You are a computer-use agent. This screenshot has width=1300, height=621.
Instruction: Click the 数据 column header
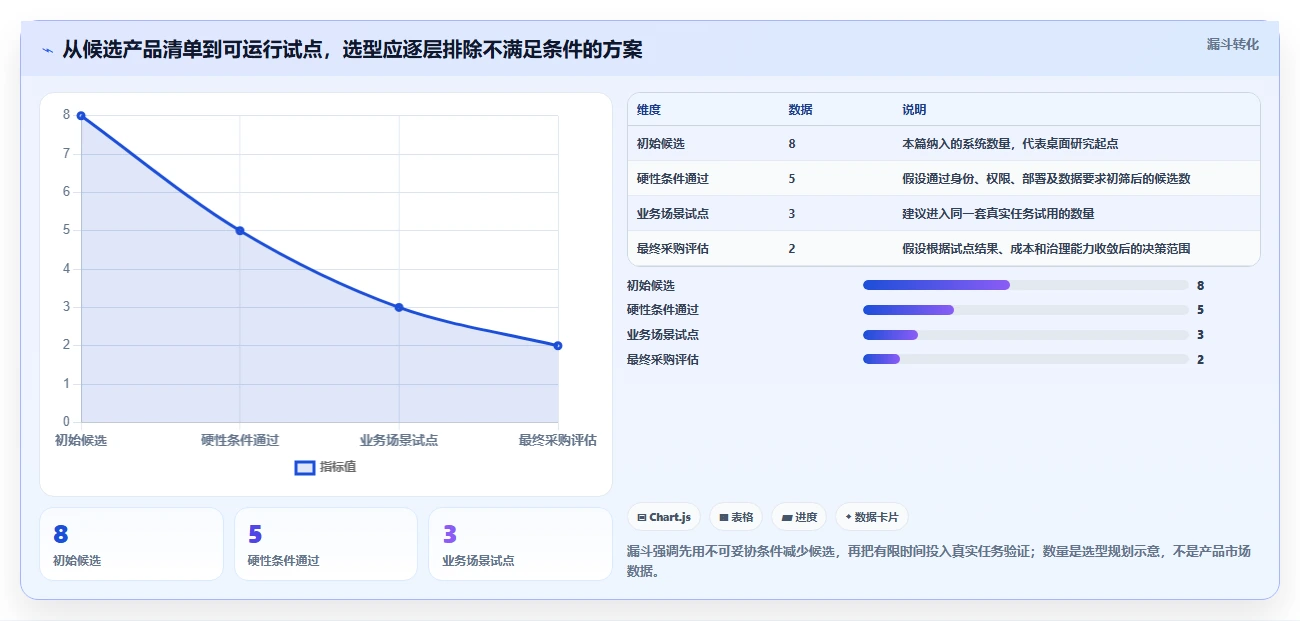[800, 109]
